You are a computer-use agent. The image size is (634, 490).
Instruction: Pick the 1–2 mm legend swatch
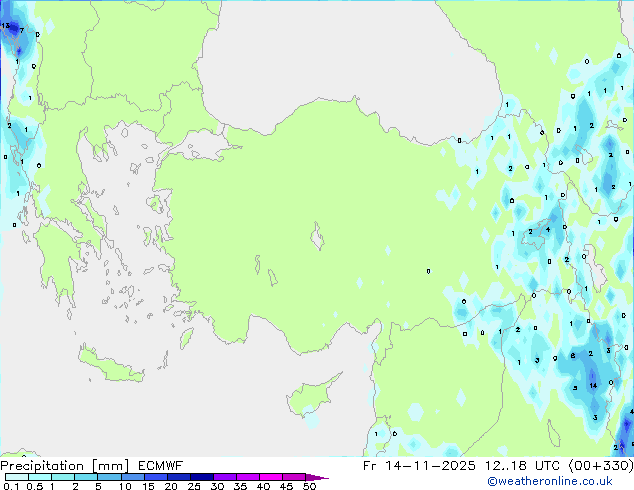pos(63,477)
